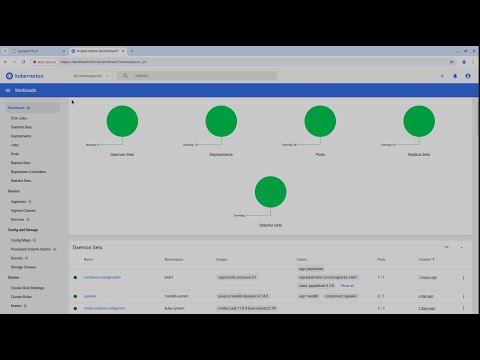Image resolution: width=480 pixels, height=360 pixels.
Task: Open Storage Classes in sidebar
Action: pos(23,267)
